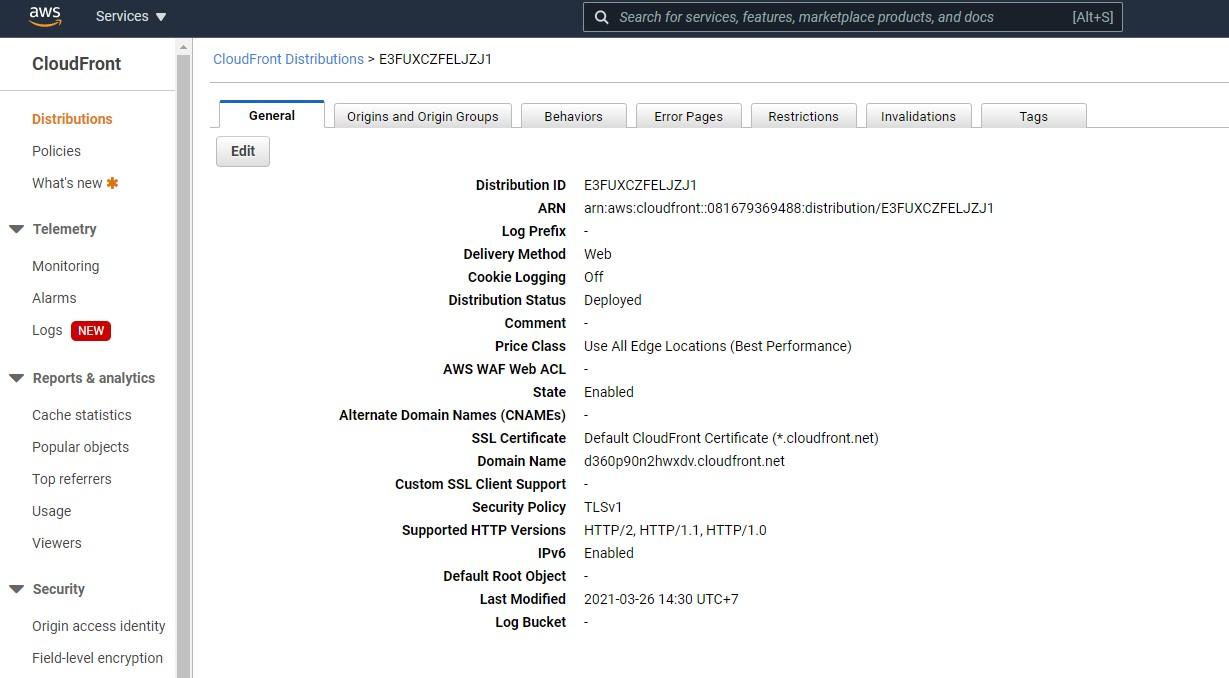Focus the AWS services search field

[852, 17]
